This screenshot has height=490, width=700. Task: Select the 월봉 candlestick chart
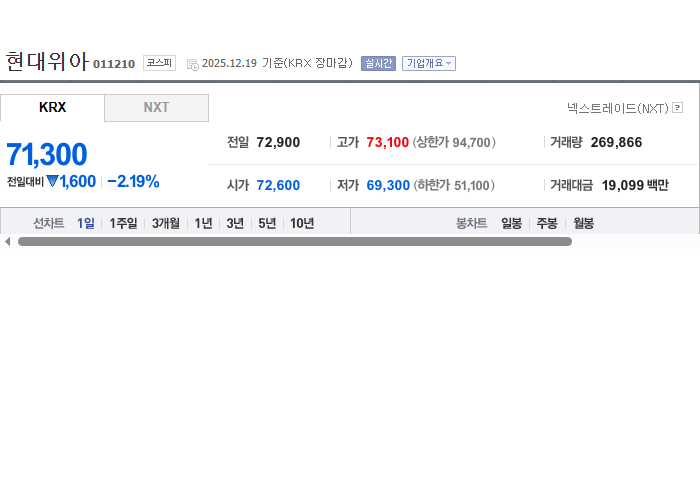(x=583, y=223)
